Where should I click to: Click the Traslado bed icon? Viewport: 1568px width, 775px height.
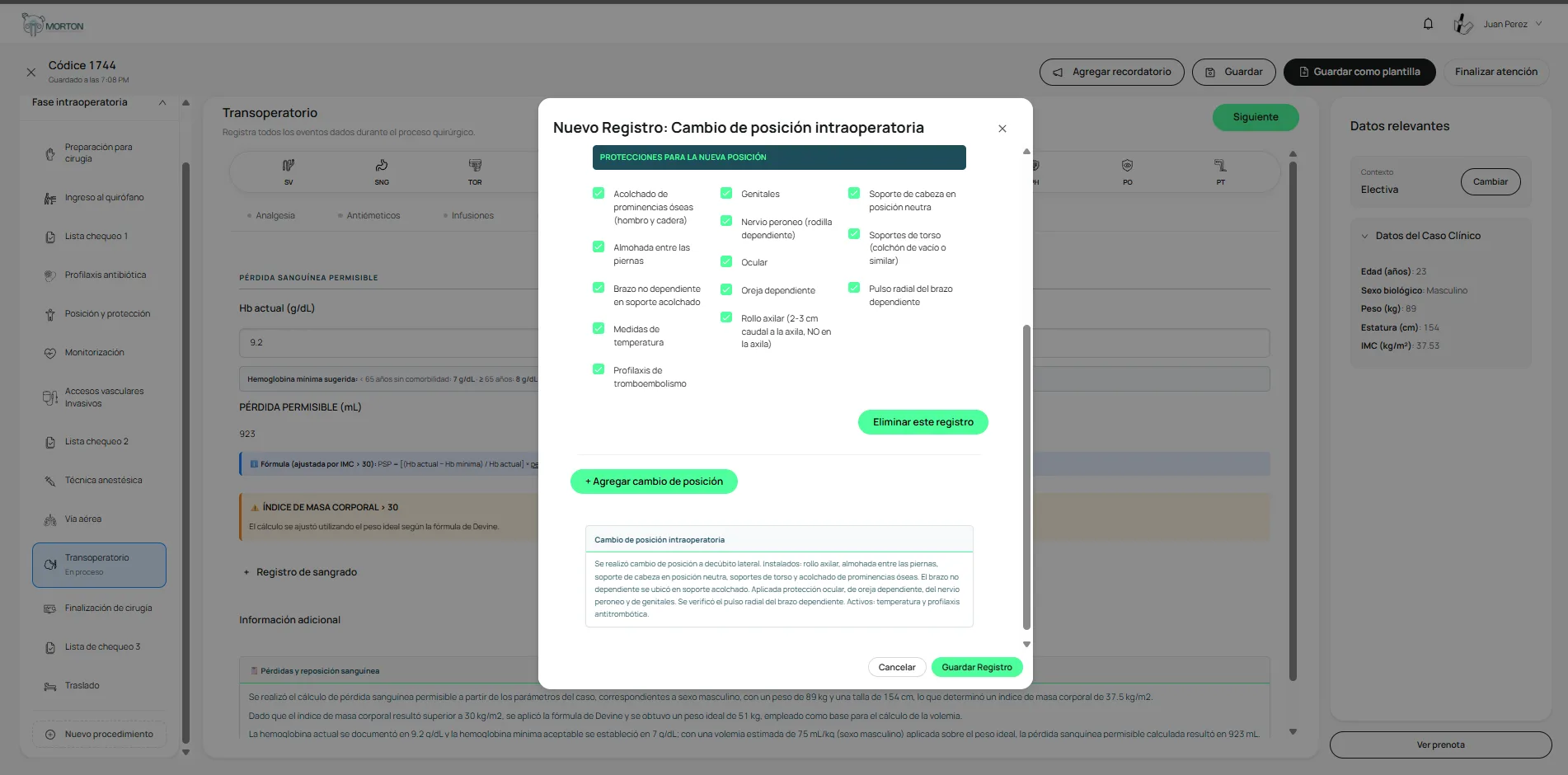50,686
